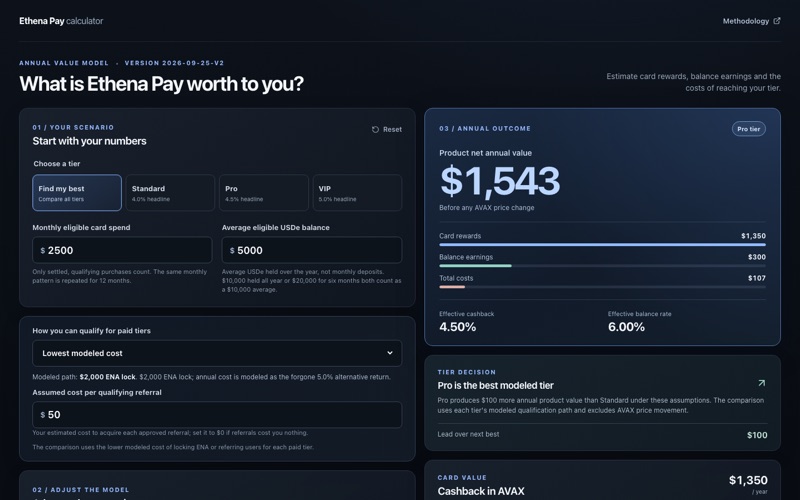Click the What is Ethena Pay worth heading

coord(161,84)
